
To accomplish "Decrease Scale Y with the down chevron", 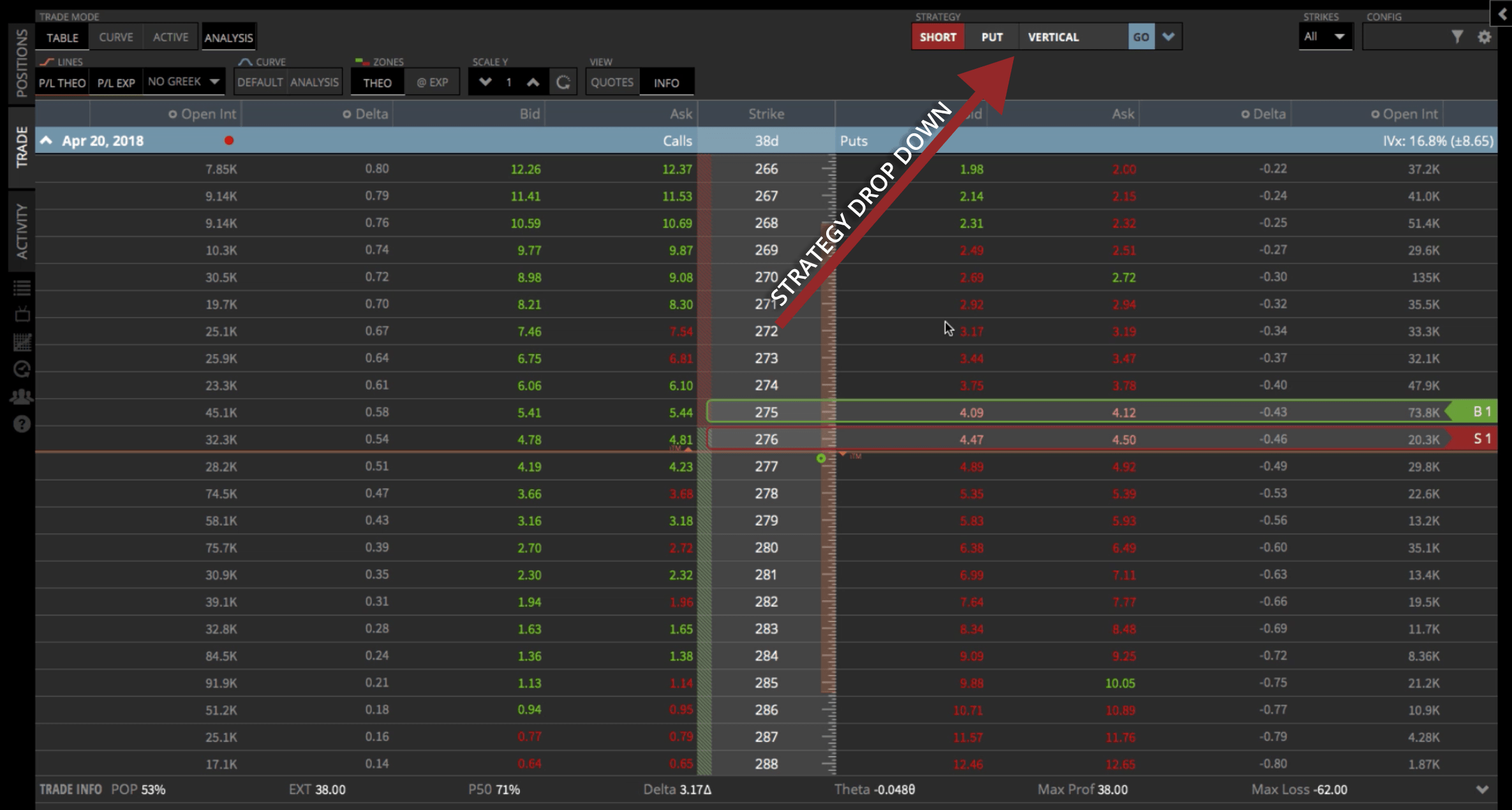I will [485, 82].
